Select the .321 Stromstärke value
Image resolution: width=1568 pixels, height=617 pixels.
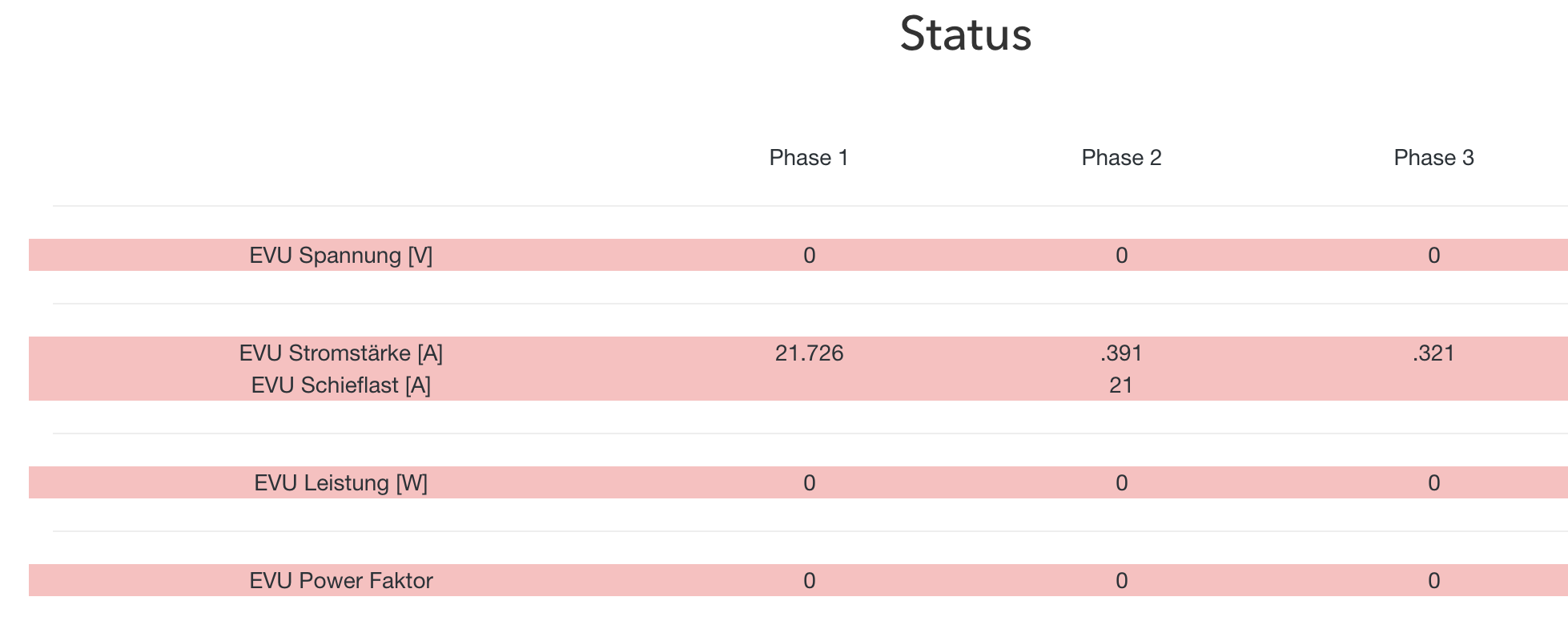(x=1433, y=353)
